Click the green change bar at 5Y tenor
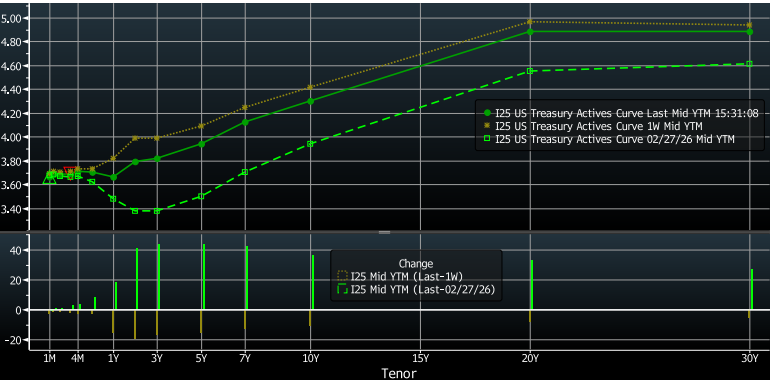770x380 pixels. pos(204,277)
